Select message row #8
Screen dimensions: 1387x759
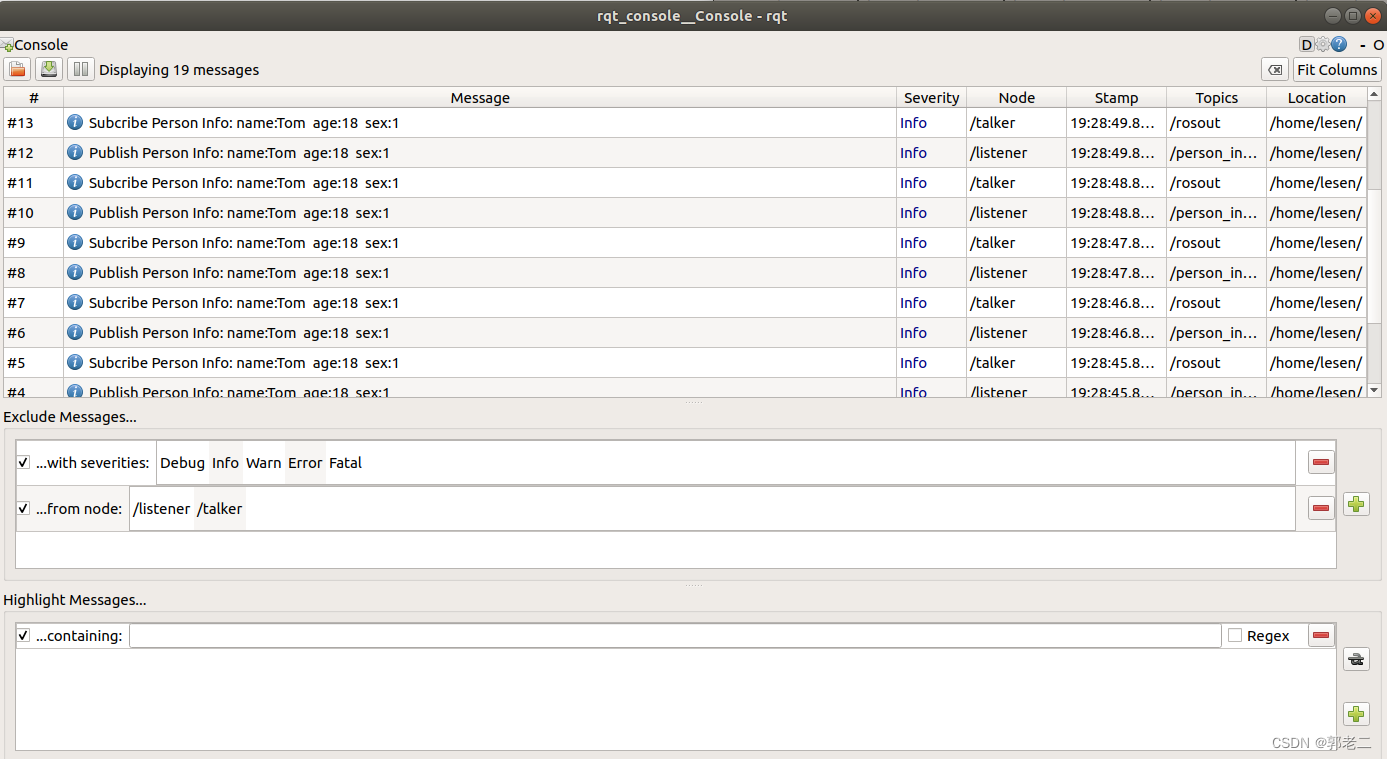[x=685, y=273]
